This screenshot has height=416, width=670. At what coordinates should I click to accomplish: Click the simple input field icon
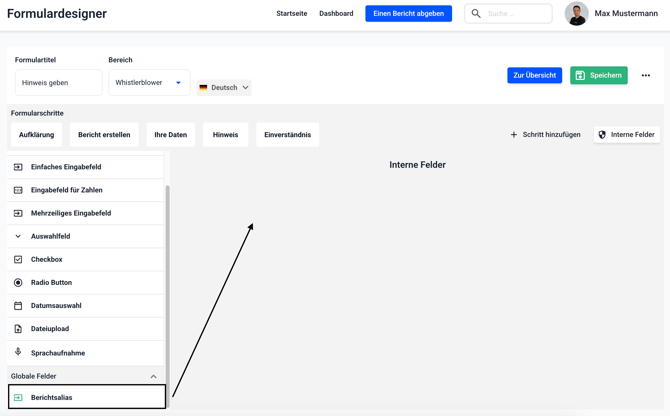18,167
